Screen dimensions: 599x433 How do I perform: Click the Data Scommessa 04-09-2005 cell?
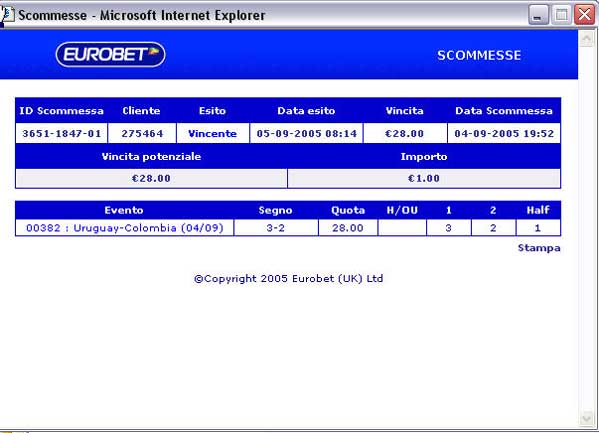pos(504,133)
